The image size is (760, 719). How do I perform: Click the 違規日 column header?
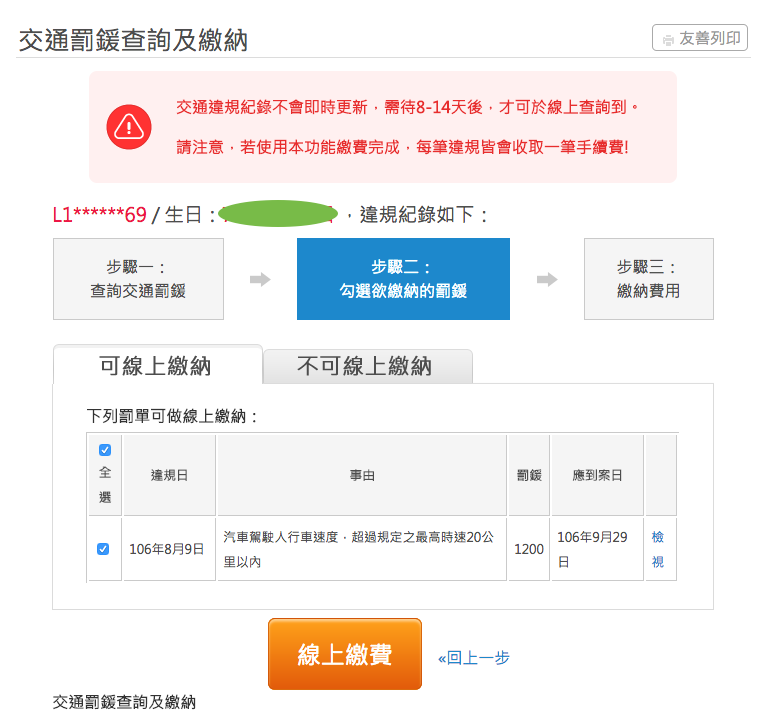point(169,475)
